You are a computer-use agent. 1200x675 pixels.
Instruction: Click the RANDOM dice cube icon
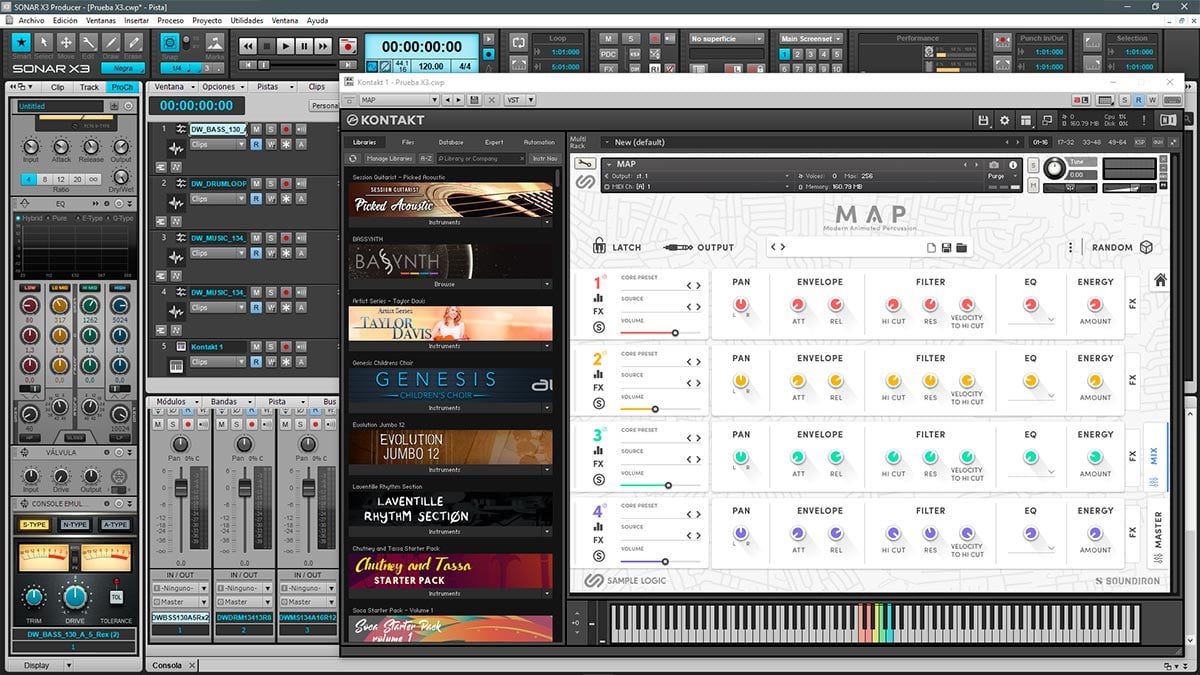tap(1147, 247)
